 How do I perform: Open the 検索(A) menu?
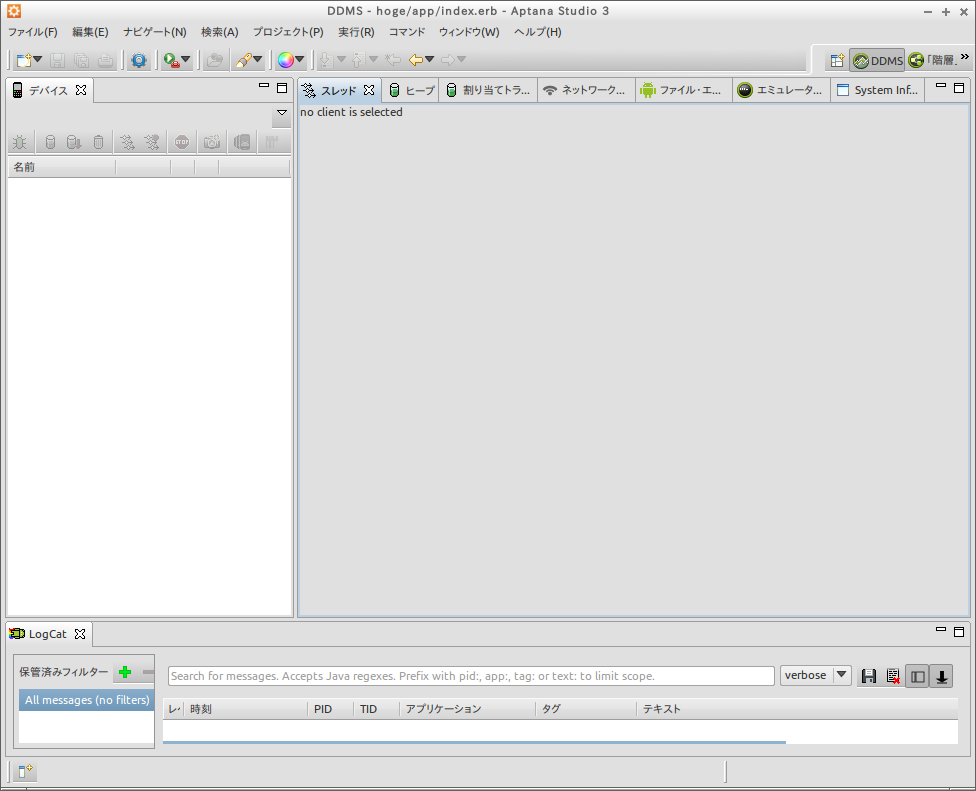220,32
